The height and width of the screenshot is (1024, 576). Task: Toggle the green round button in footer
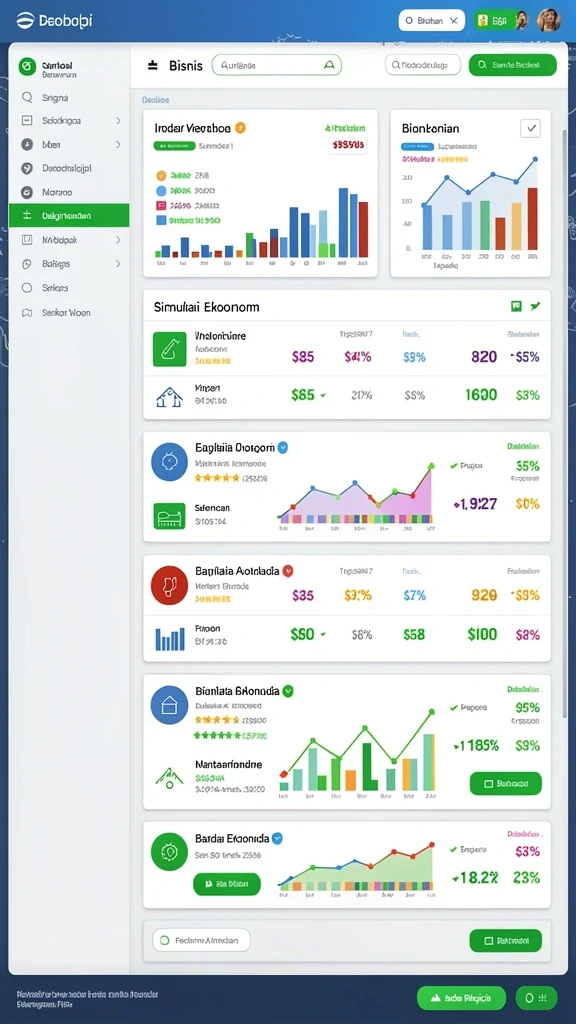pyautogui.click(x=536, y=998)
